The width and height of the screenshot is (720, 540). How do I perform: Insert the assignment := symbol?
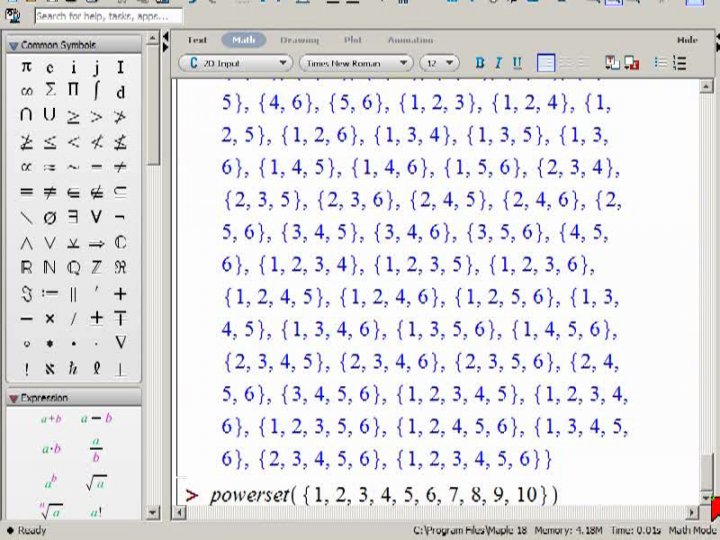50,293
